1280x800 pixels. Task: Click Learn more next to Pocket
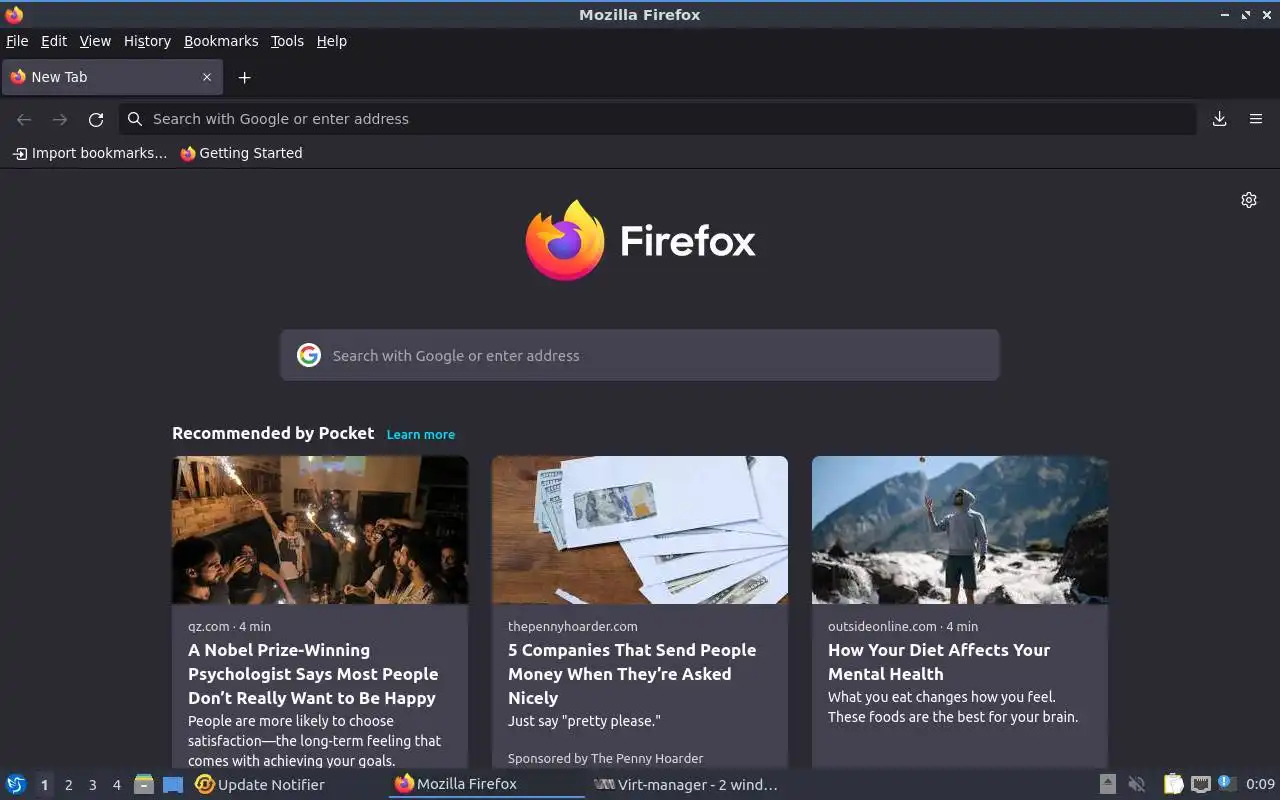point(420,434)
